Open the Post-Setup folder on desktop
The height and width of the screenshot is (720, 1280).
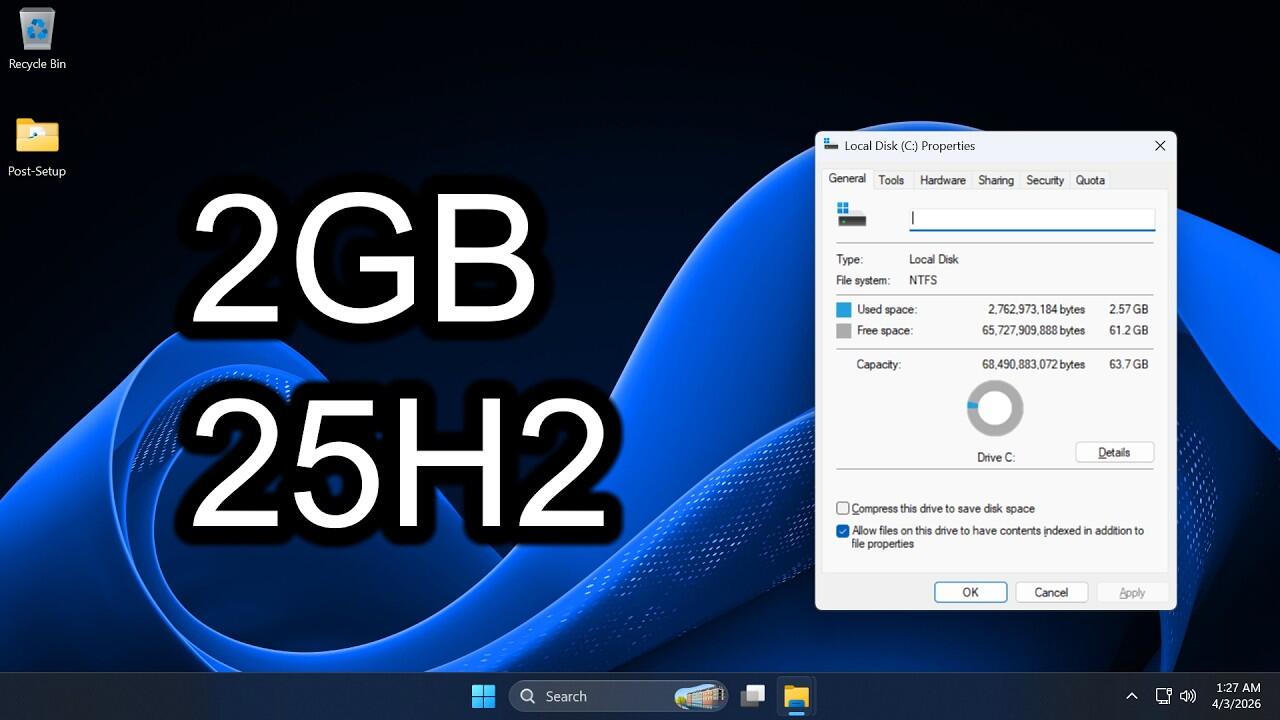tap(37, 136)
